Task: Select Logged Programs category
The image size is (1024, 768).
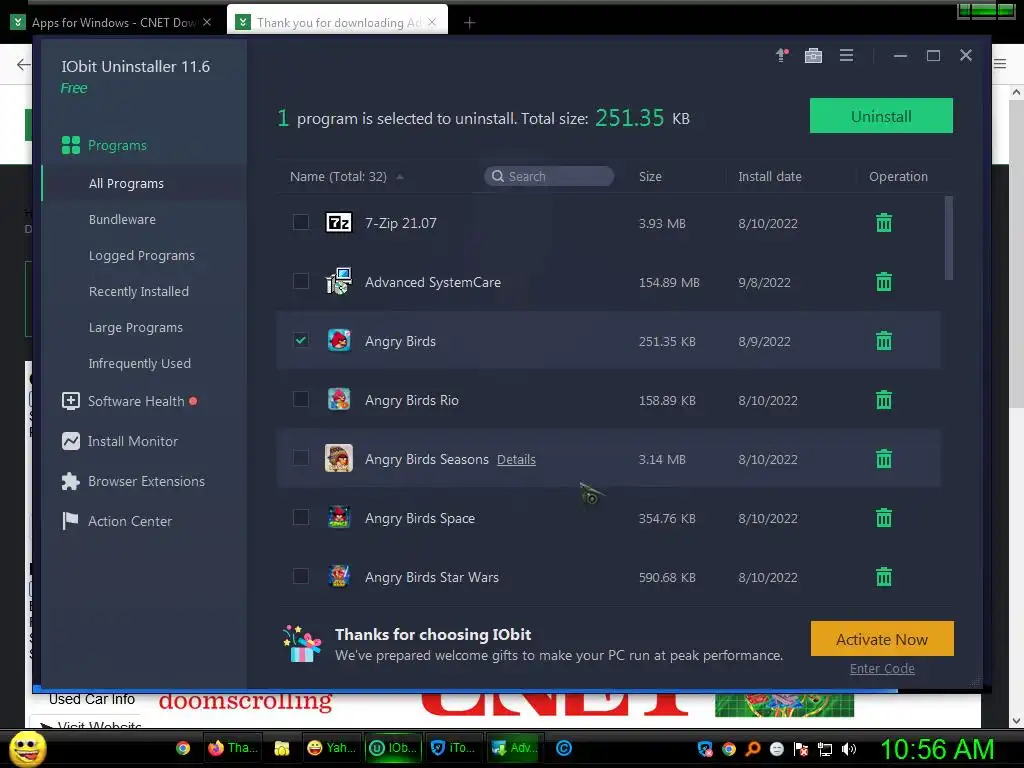Action: (x=142, y=255)
